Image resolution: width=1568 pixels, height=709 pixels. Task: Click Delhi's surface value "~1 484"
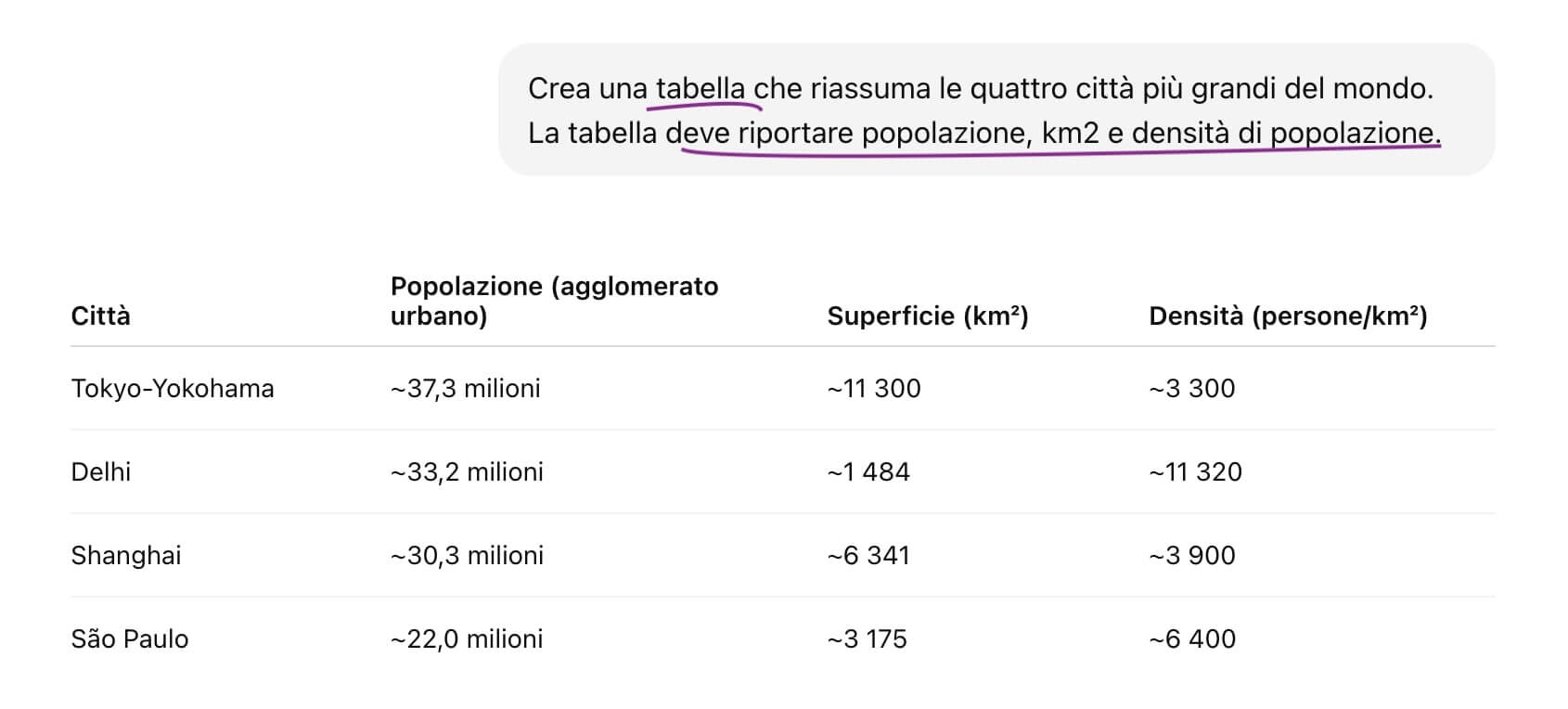[x=868, y=471]
